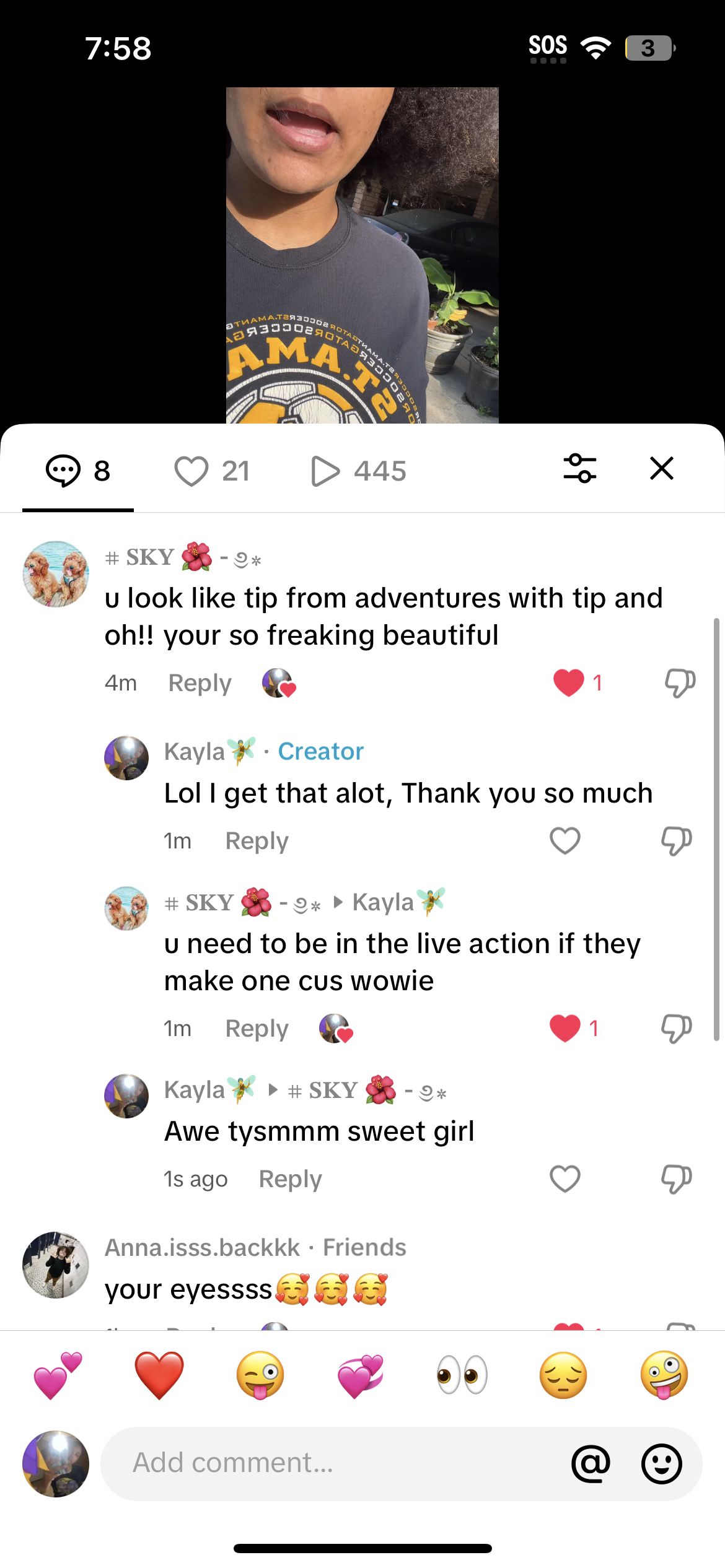Switch to the comments tab showing 8
Image resolution: width=725 pixels, height=1568 pixels.
78,471
